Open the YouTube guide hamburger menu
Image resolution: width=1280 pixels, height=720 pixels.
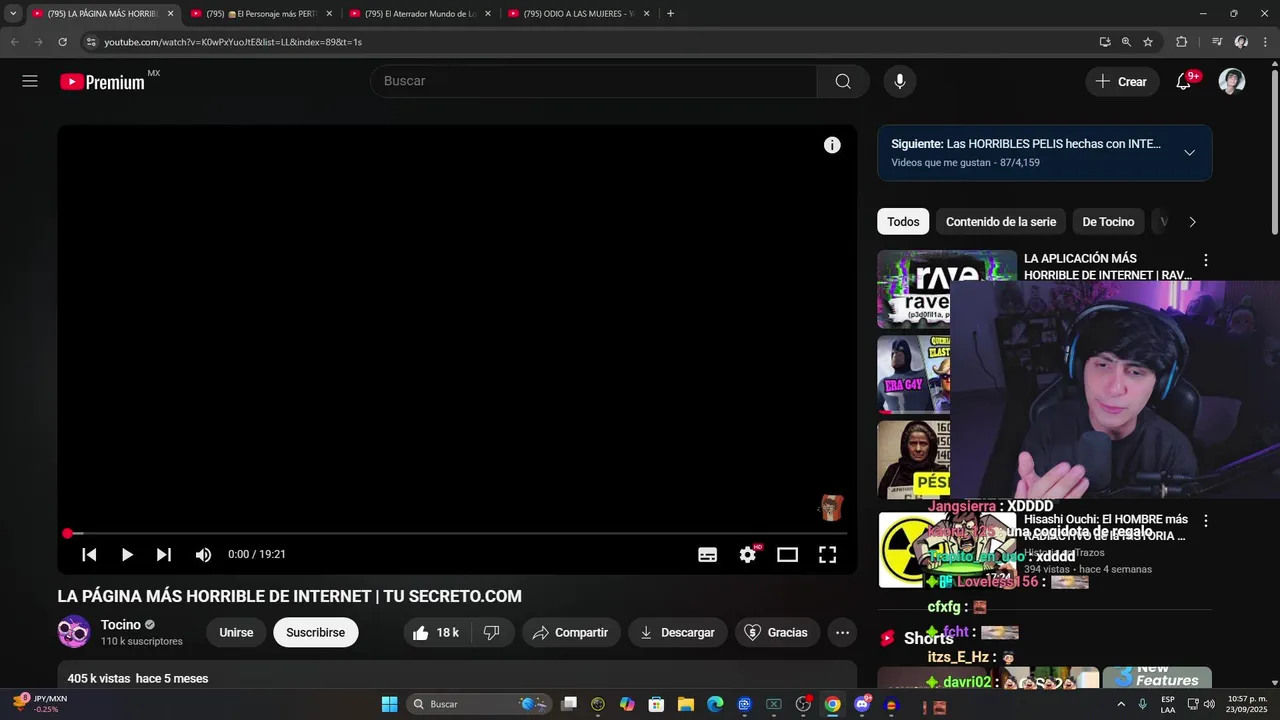tap(30, 81)
